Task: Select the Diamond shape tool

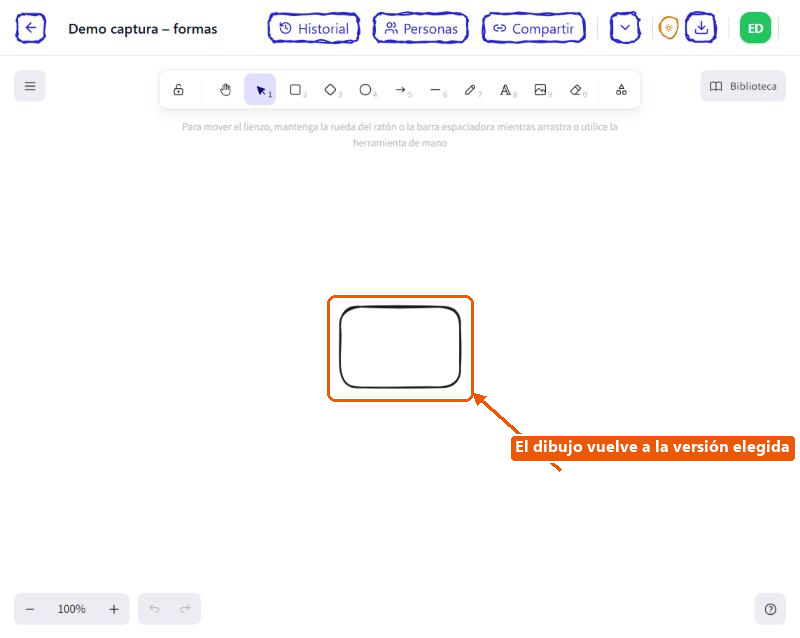Action: (x=331, y=90)
